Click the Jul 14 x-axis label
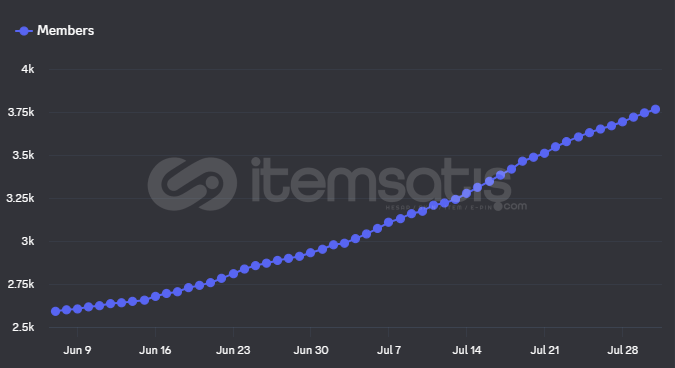 click(x=467, y=350)
